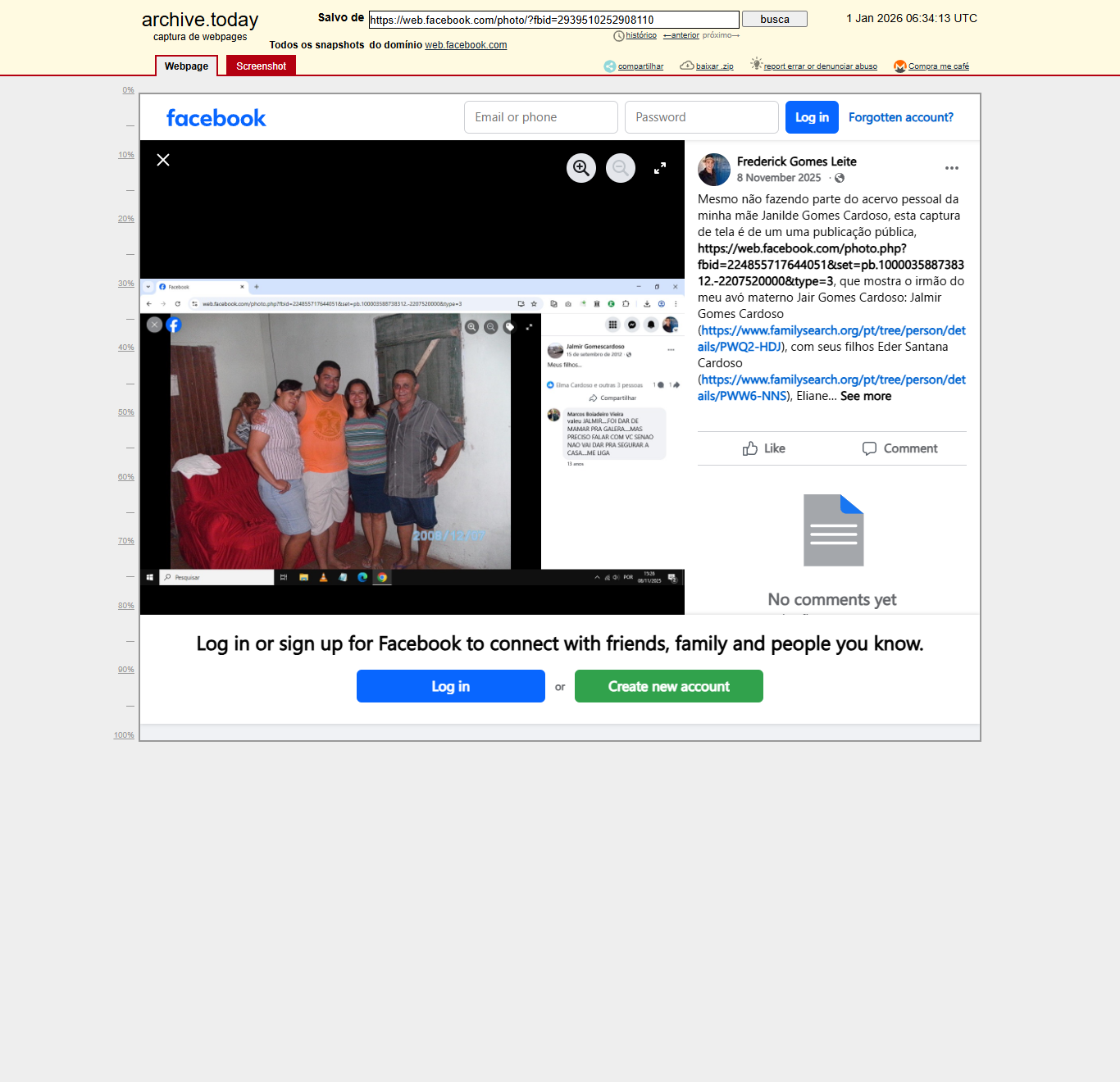1120x1082 pixels.
Task: Click the archive URL input field
Action: pos(554,20)
